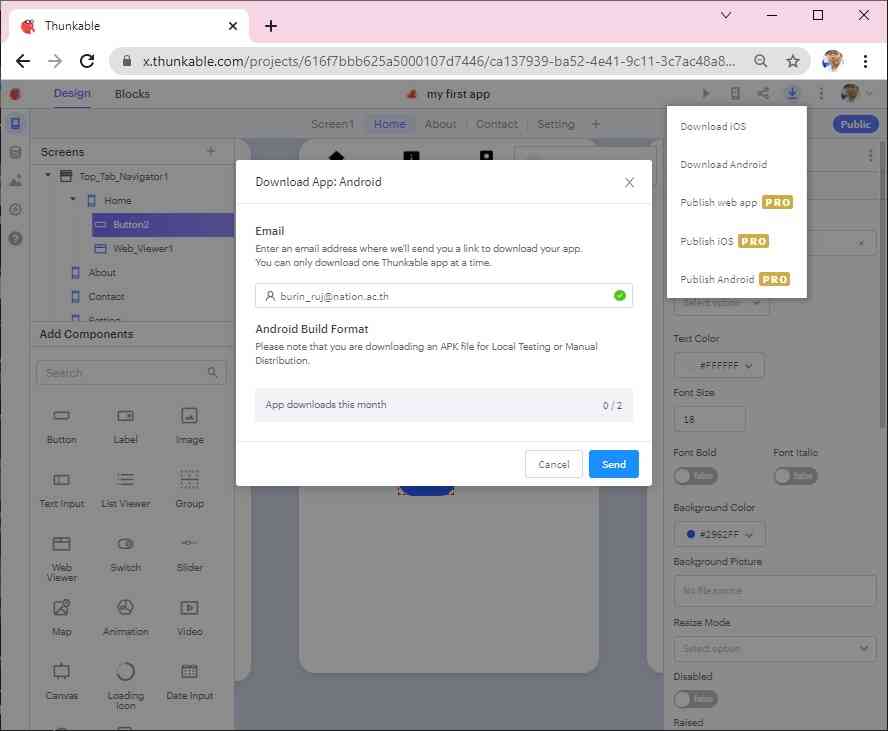
Task: Pick the Map component
Action: pyautogui.click(x=62, y=618)
